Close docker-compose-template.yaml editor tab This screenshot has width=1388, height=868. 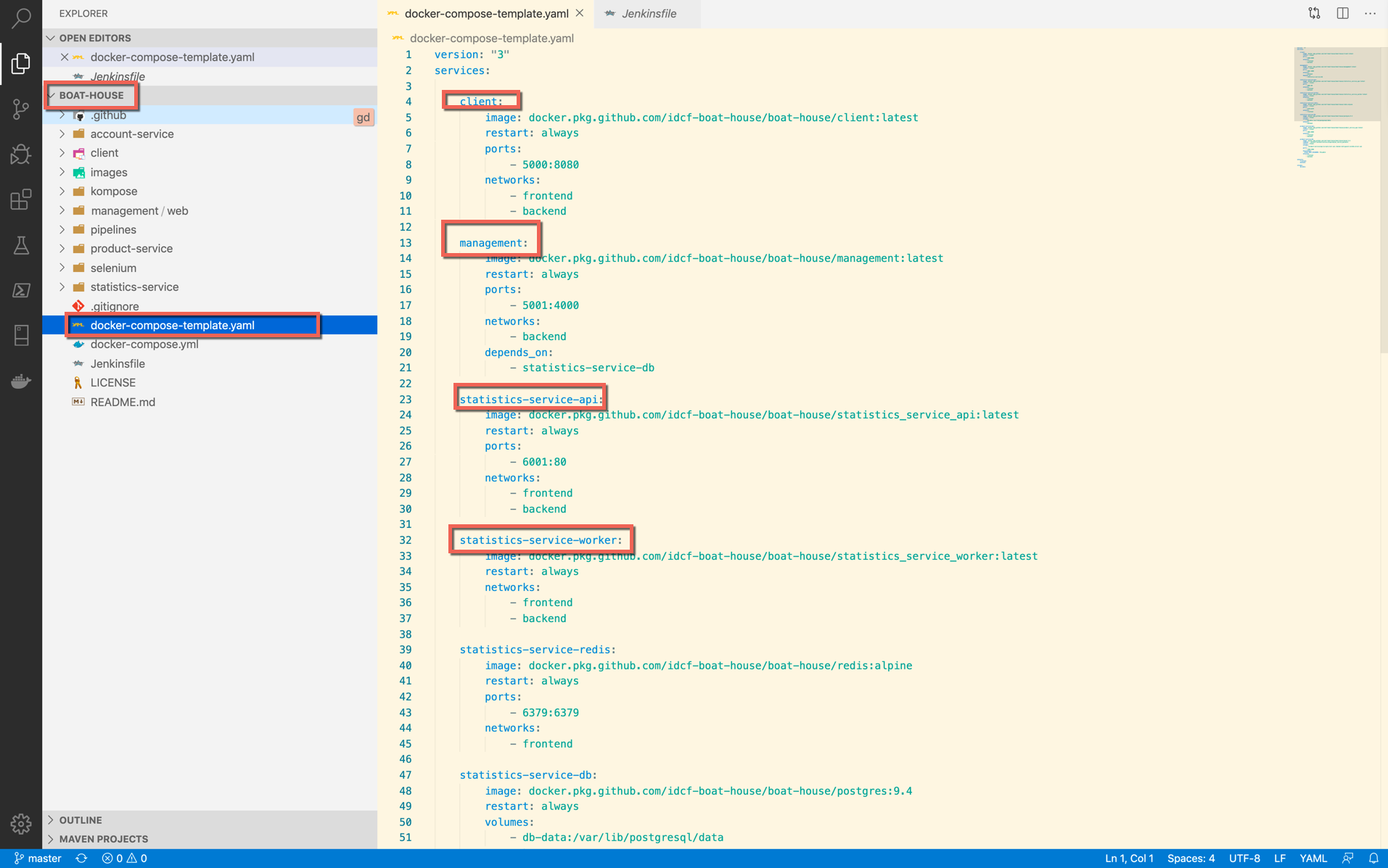(x=580, y=13)
